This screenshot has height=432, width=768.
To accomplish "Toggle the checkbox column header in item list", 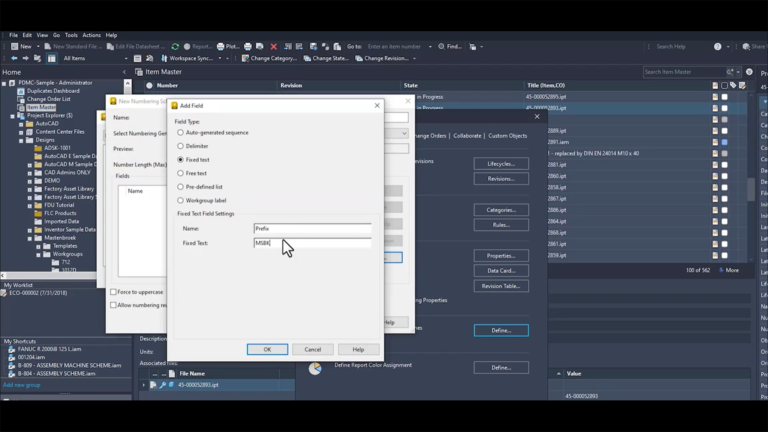I will click(x=724, y=85).
